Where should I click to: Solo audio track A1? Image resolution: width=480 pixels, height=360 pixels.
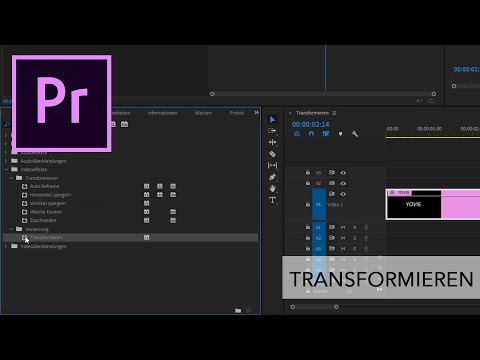pos(355,227)
